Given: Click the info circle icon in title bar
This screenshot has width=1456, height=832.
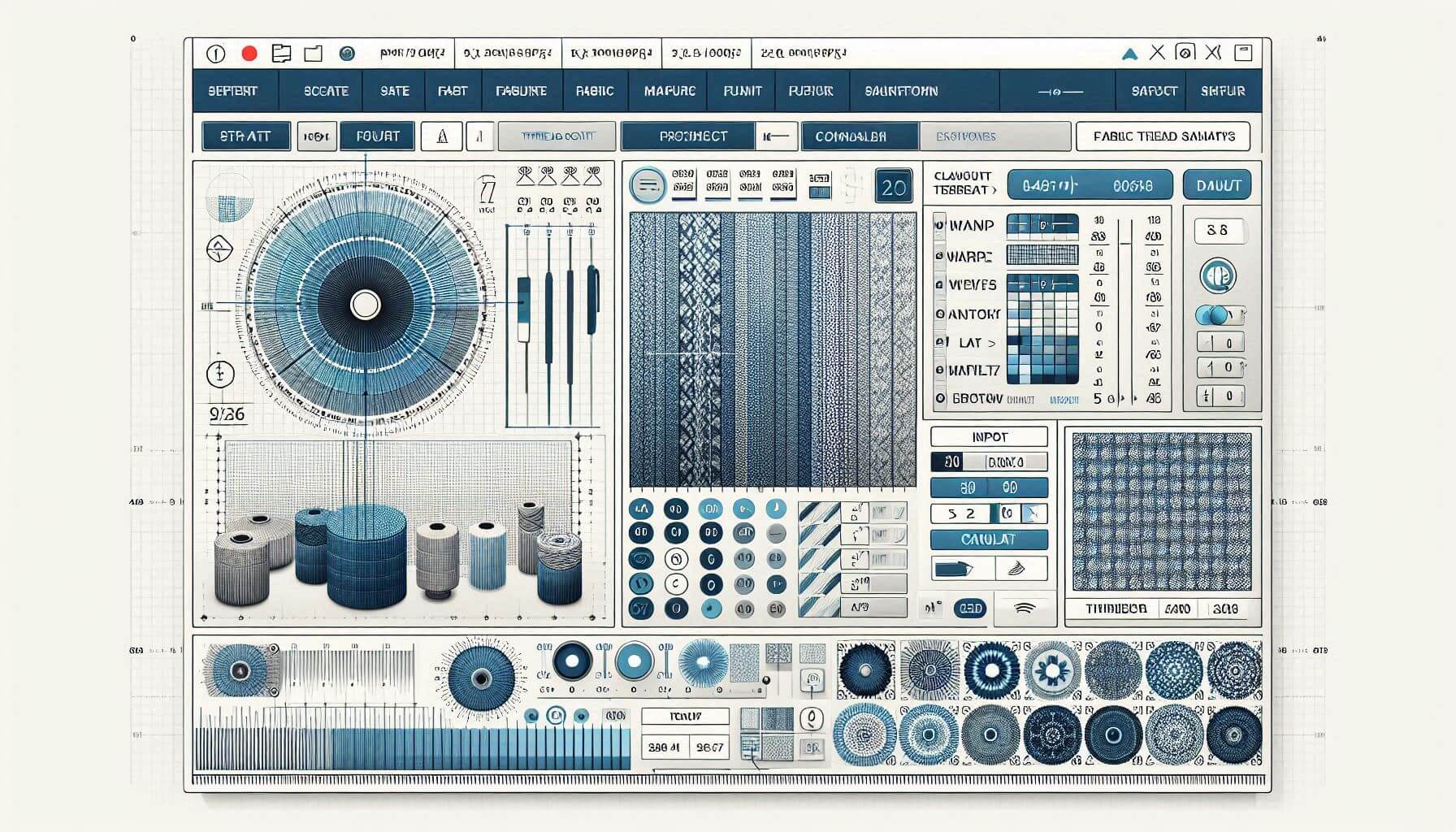Looking at the screenshot, I should pyautogui.click(x=215, y=54).
